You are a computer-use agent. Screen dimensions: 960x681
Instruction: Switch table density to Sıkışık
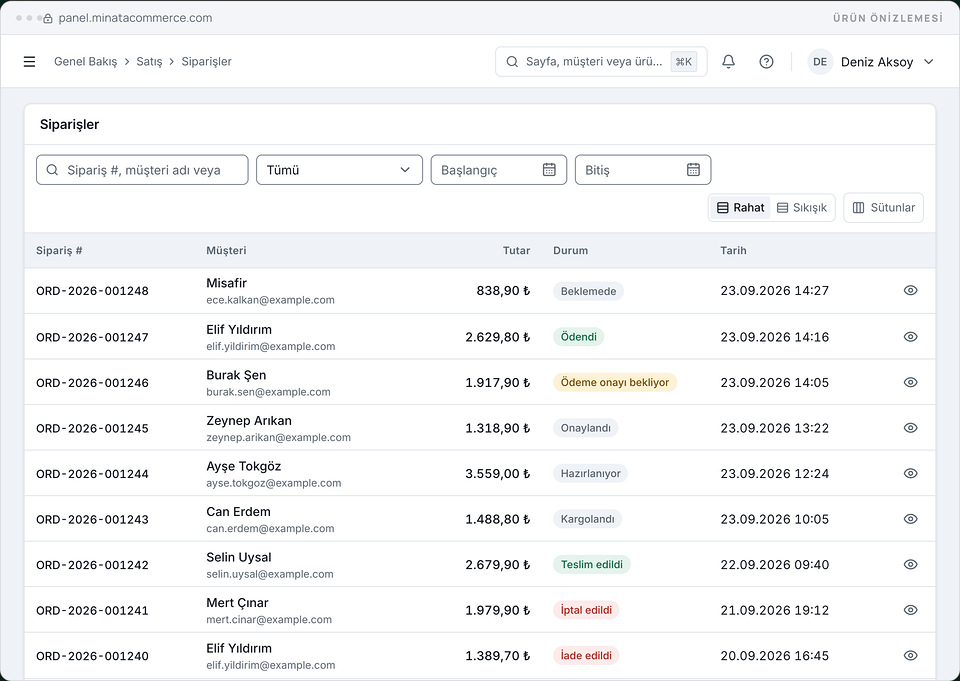tap(801, 208)
